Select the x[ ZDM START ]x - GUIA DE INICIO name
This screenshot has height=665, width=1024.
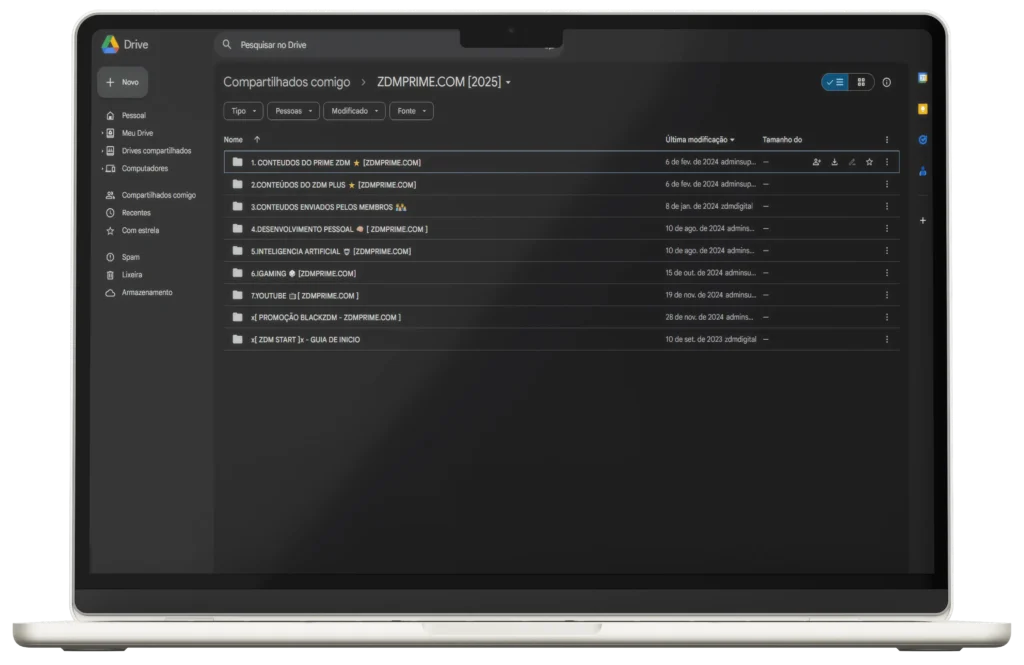click(x=305, y=340)
